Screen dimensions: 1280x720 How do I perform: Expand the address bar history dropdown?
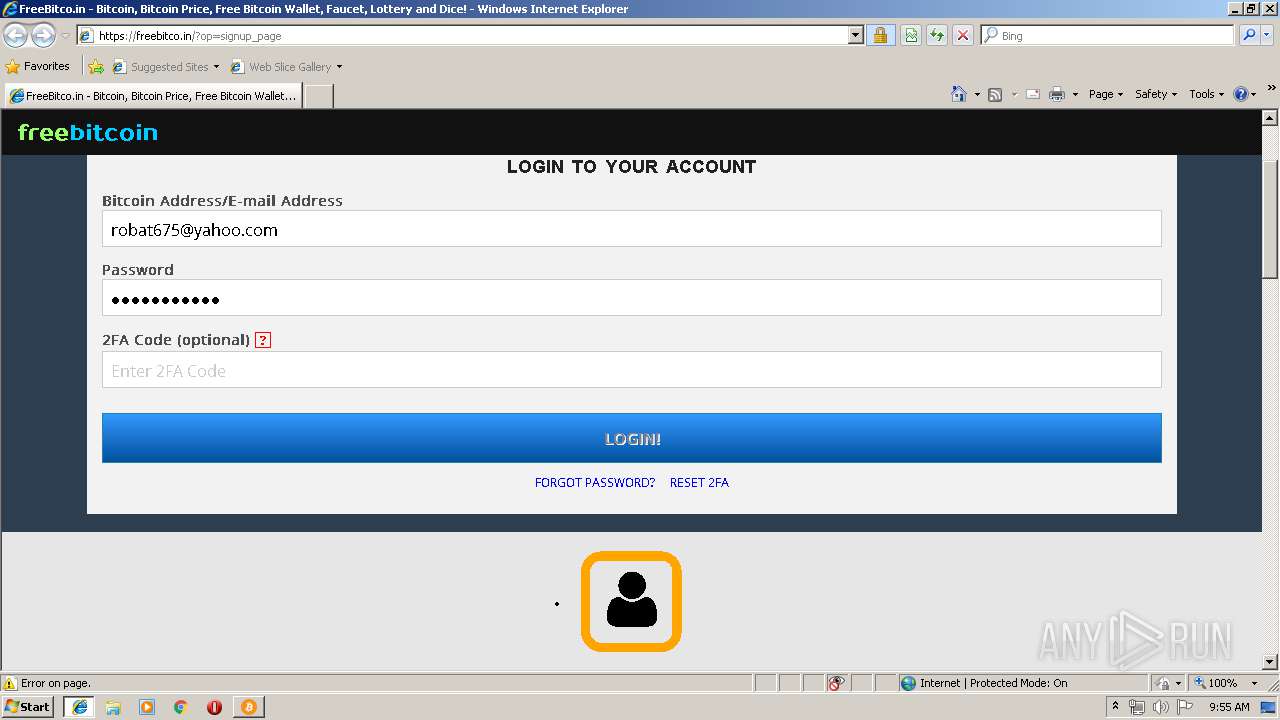[855, 36]
